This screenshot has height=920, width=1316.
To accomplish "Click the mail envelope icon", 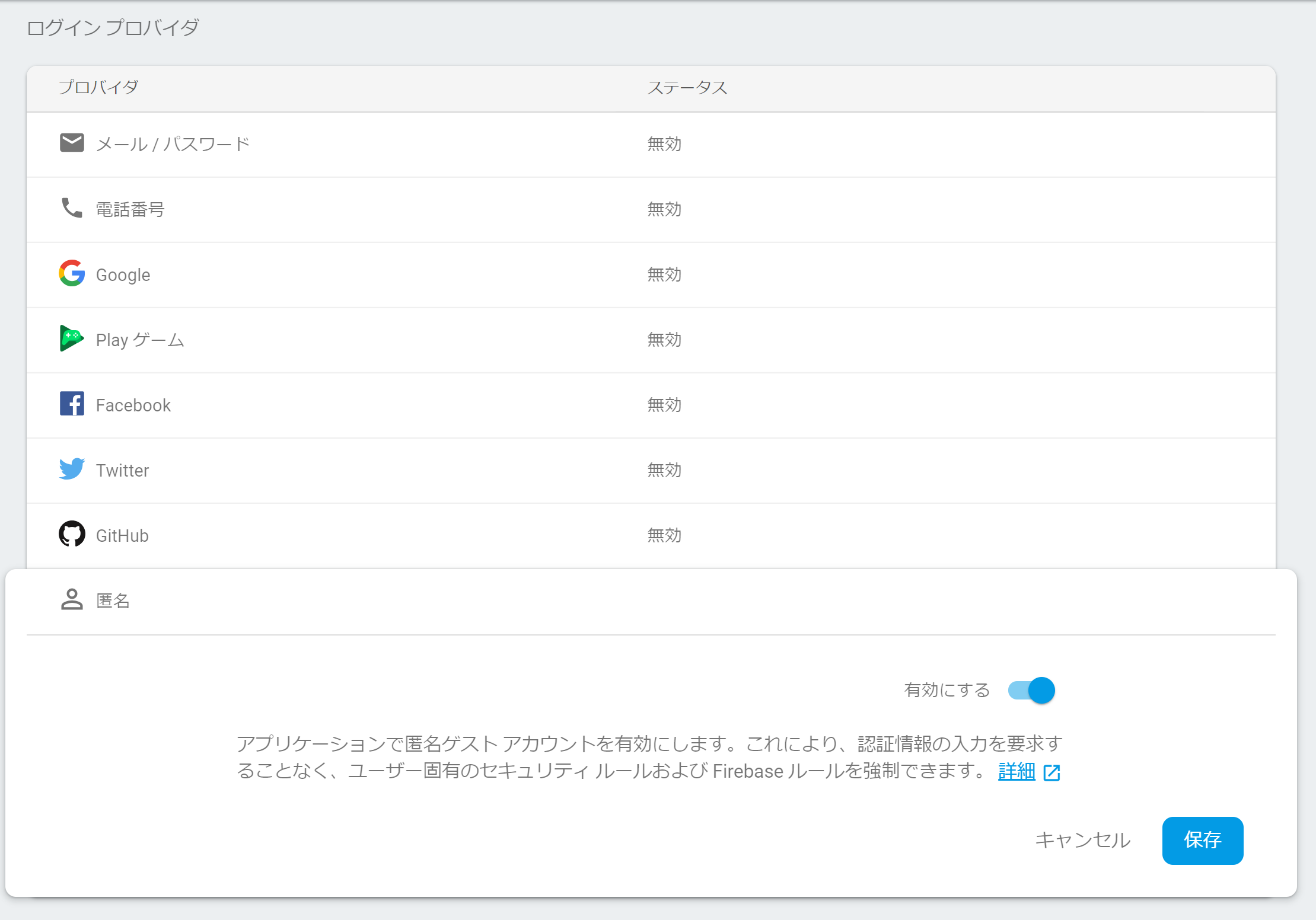I will [x=72, y=143].
